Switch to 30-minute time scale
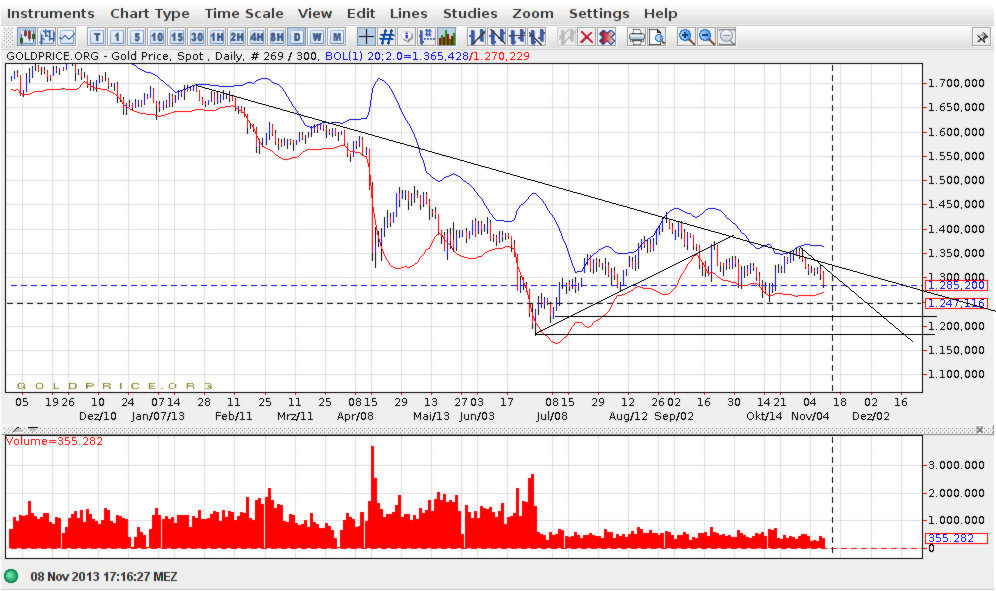The image size is (996, 591). coord(197,37)
